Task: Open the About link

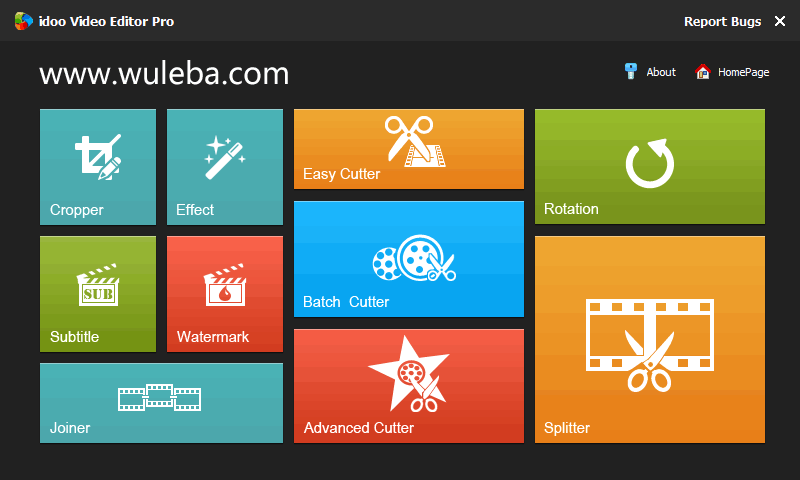Action: point(661,72)
